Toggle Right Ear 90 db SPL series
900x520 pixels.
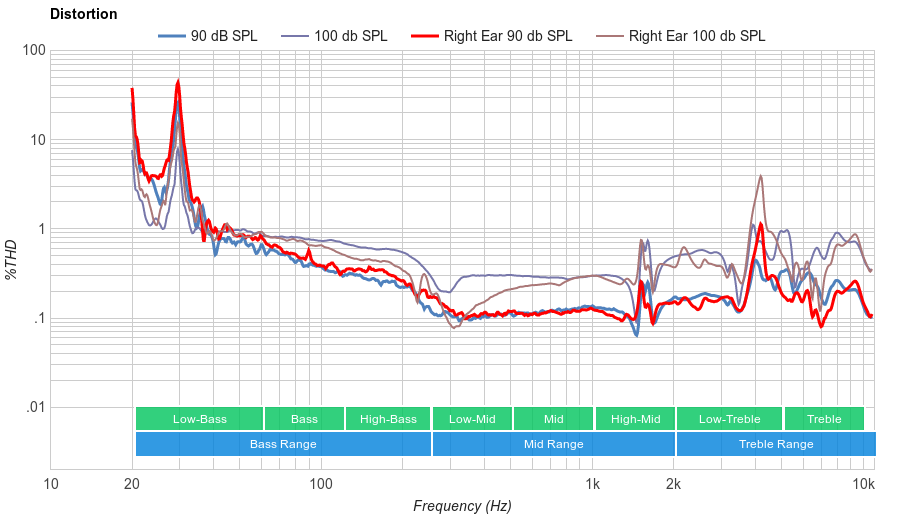pyautogui.click(x=506, y=36)
